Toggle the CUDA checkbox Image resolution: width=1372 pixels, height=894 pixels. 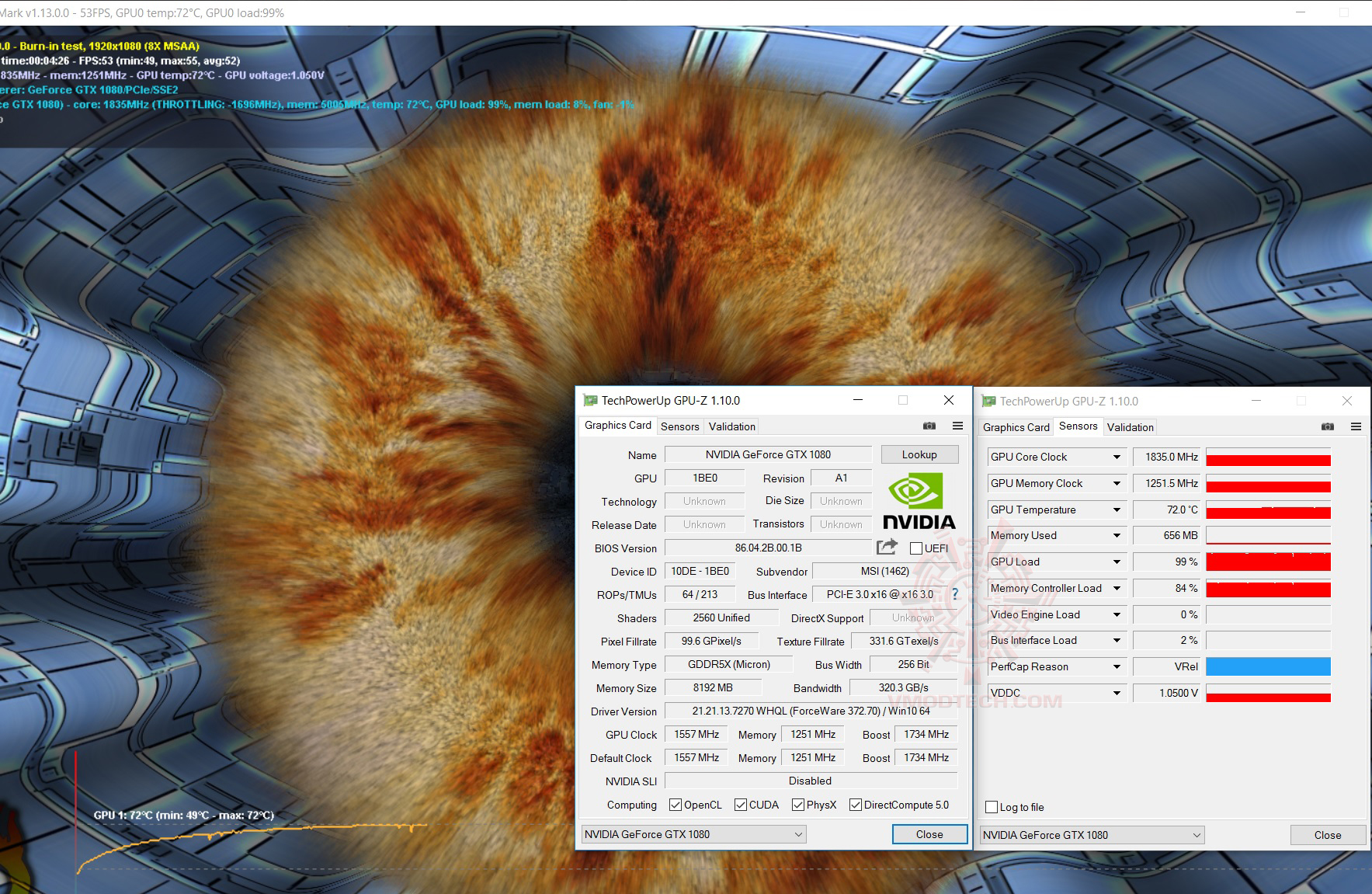click(x=741, y=805)
